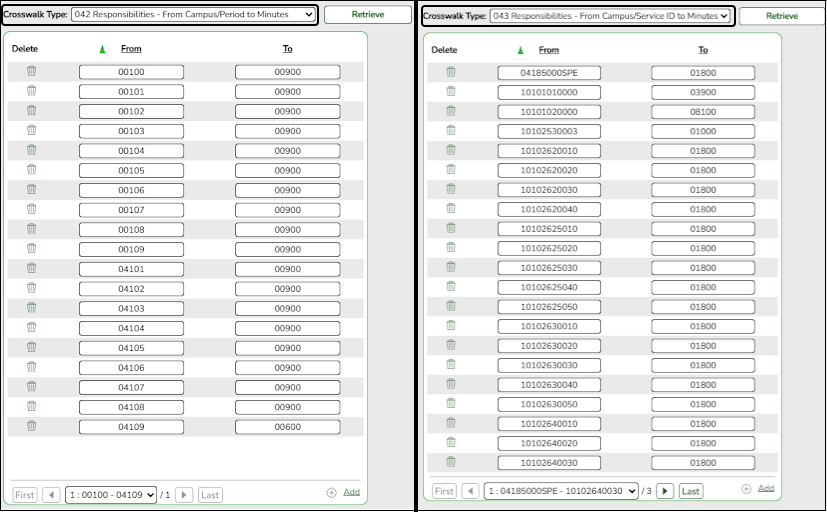The width and height of the screenshot is (827, 512).
Task: Click the previous page arrow in 042 panel
Action: (51, 495)
